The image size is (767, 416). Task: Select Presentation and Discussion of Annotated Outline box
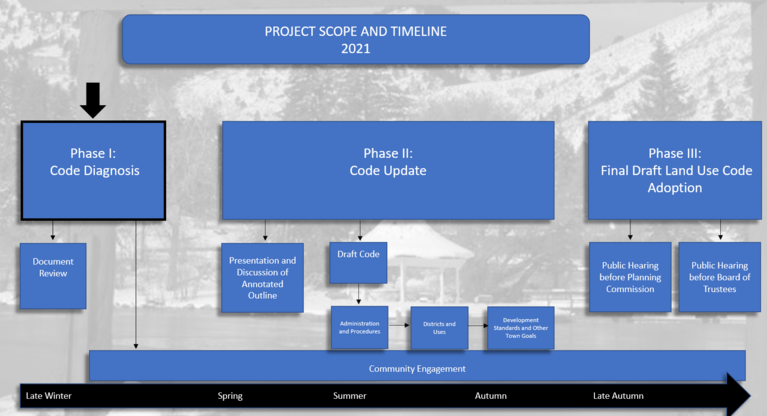(262, 277)
